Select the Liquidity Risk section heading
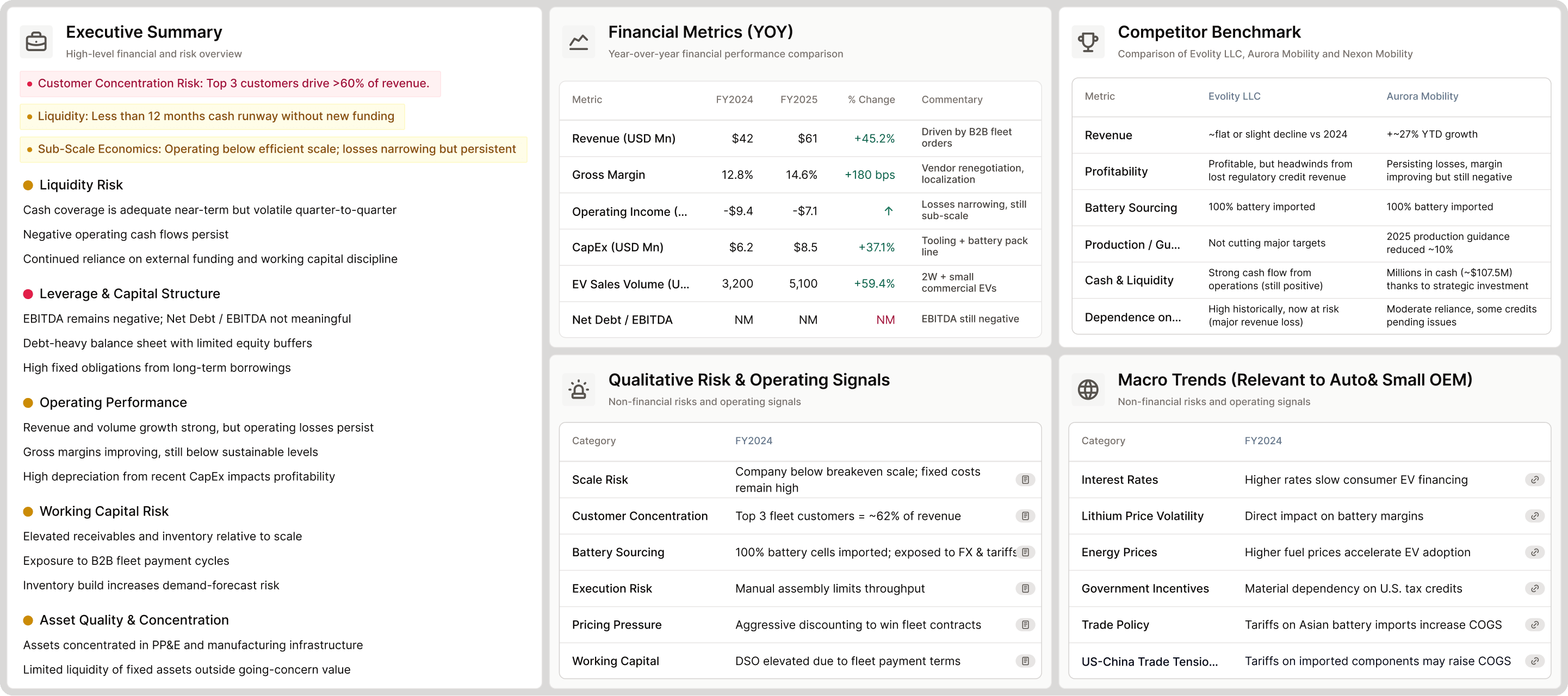 point(81,185)
